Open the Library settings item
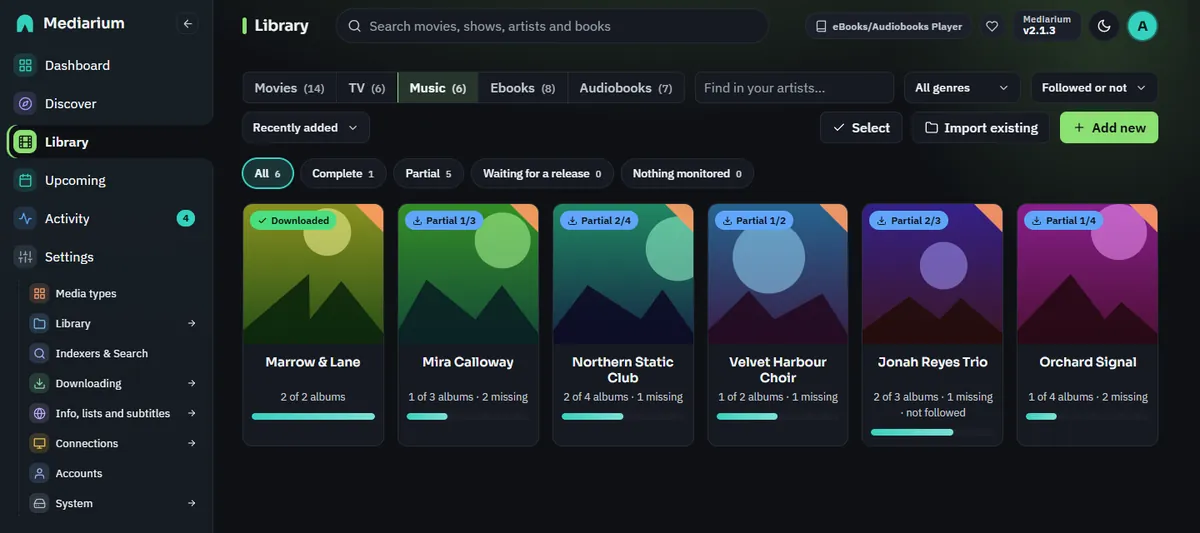This screenshot has height=533, width=1200. (x=113, y=323)
